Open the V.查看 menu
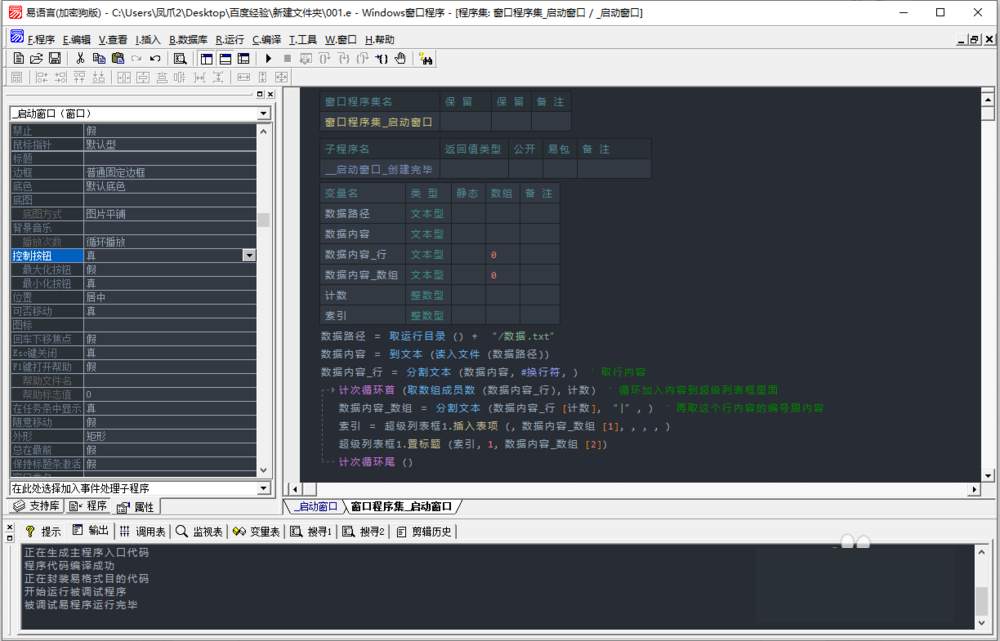 point(113,40)
